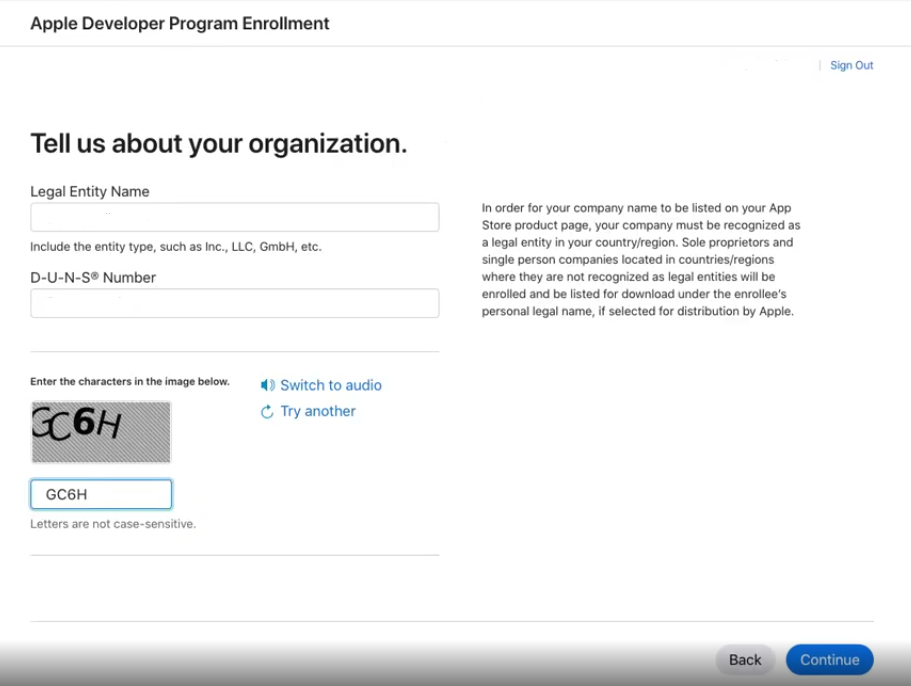Click the Apple Developer Program Enrollment title
This screenshot has height=686, width=911.
coord(180,23)
